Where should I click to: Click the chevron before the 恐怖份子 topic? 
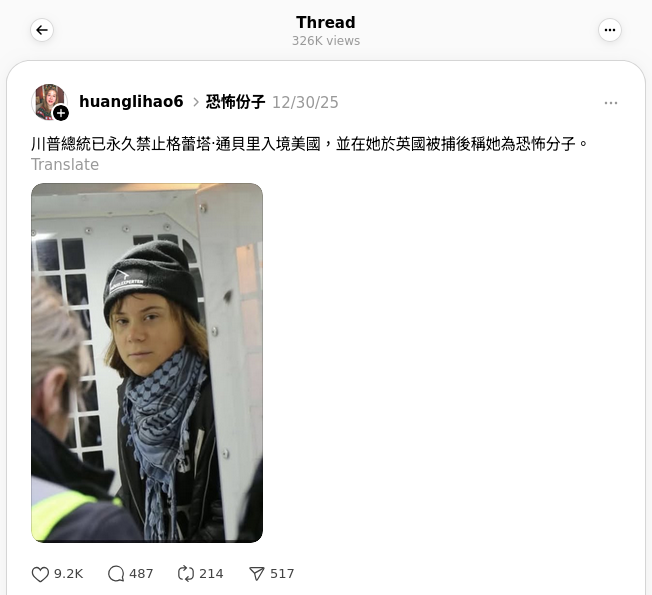[x=195, y=102]
